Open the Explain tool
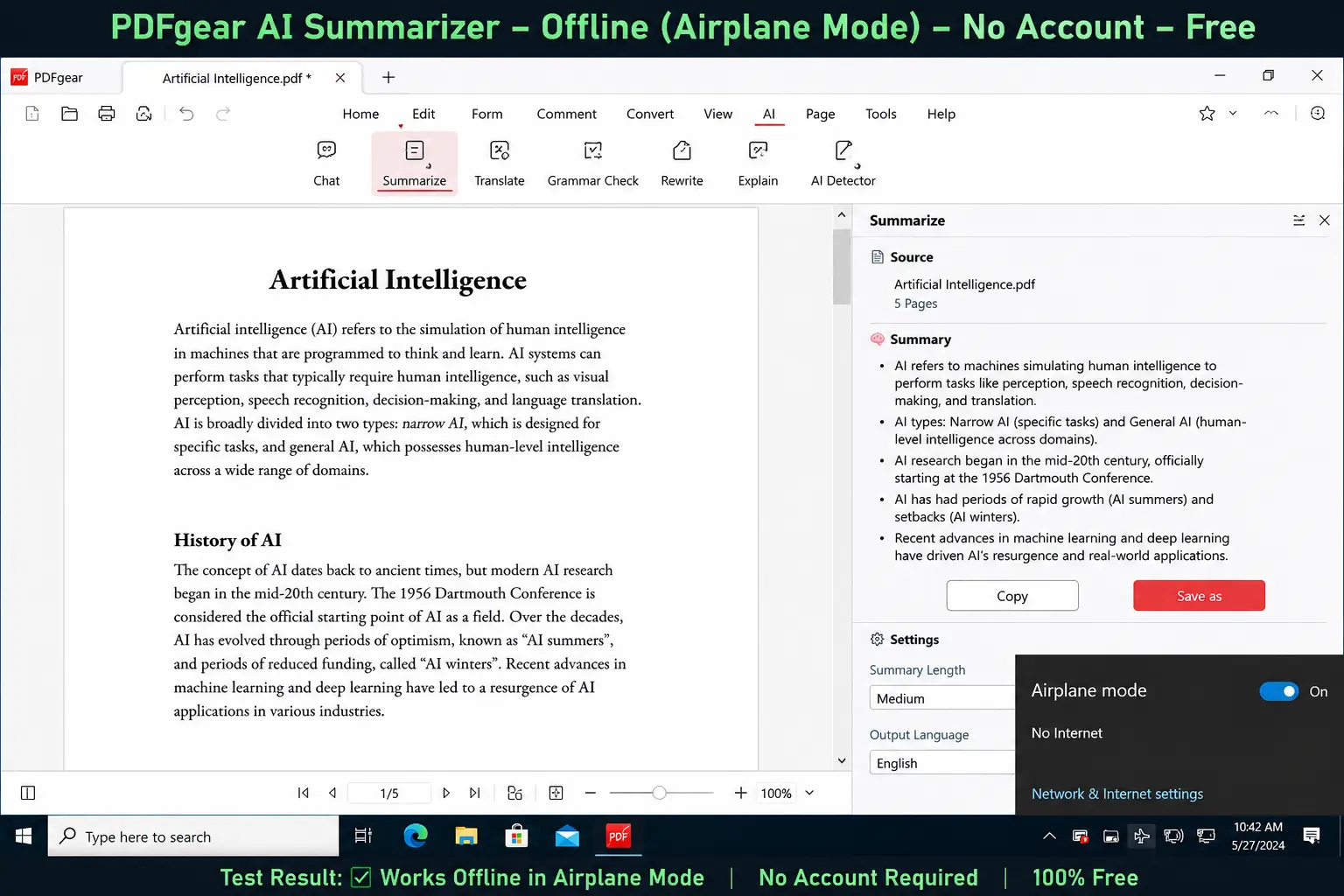This screenshot has width=1344, height=896. click(758, 164)
